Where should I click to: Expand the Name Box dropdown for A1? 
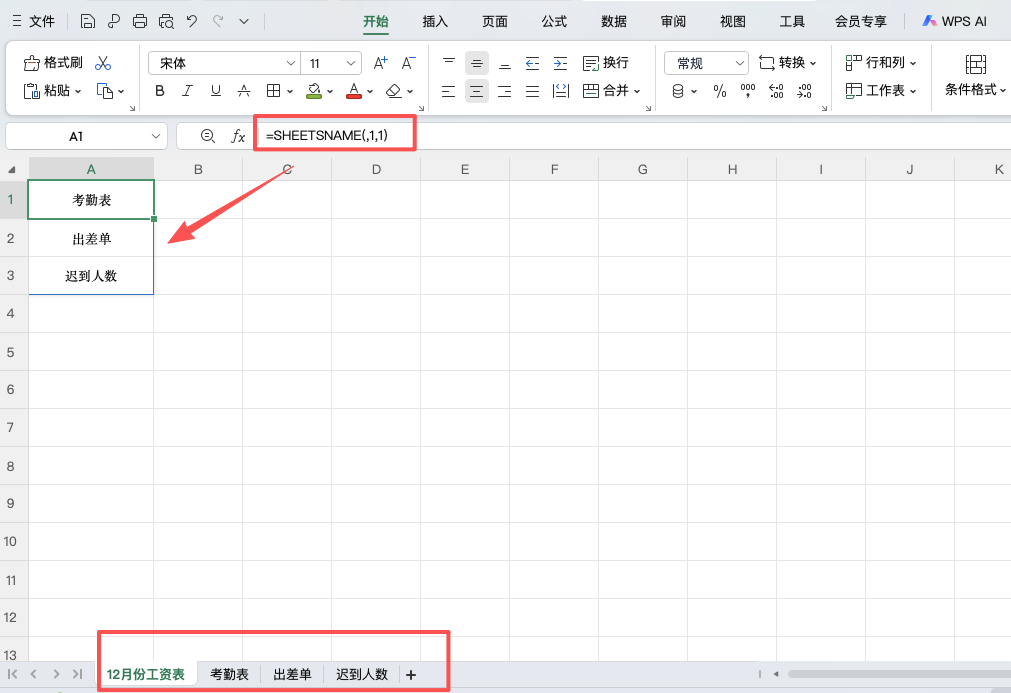[156, 136]
